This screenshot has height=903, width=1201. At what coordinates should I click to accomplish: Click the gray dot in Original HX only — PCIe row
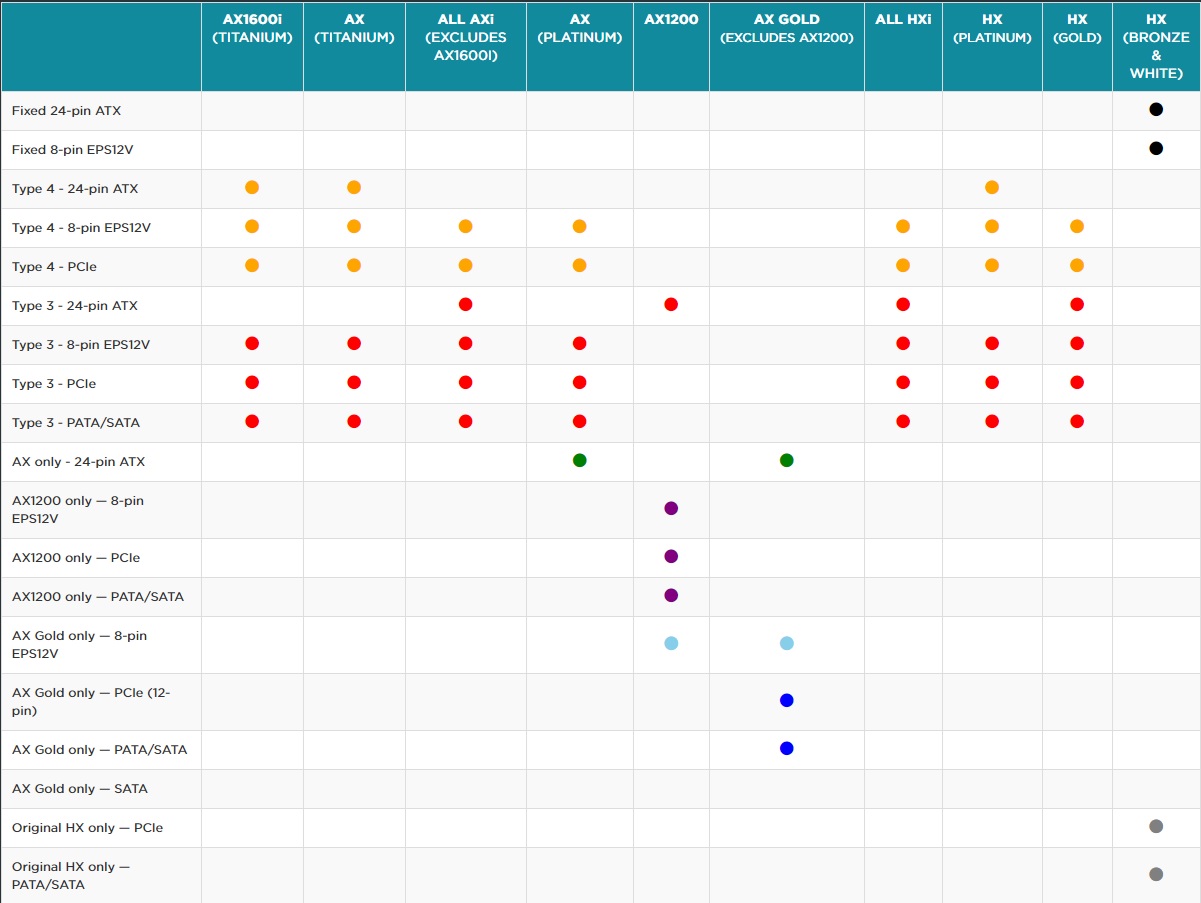(1156, 826)
